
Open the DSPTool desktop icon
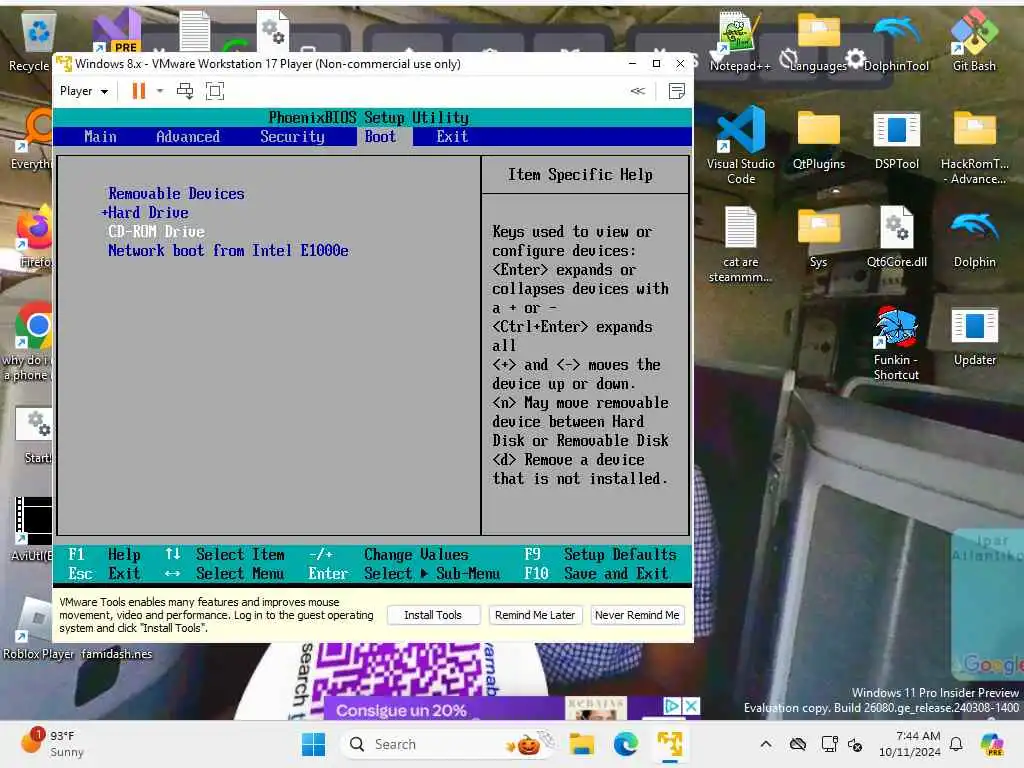point(897,140)
